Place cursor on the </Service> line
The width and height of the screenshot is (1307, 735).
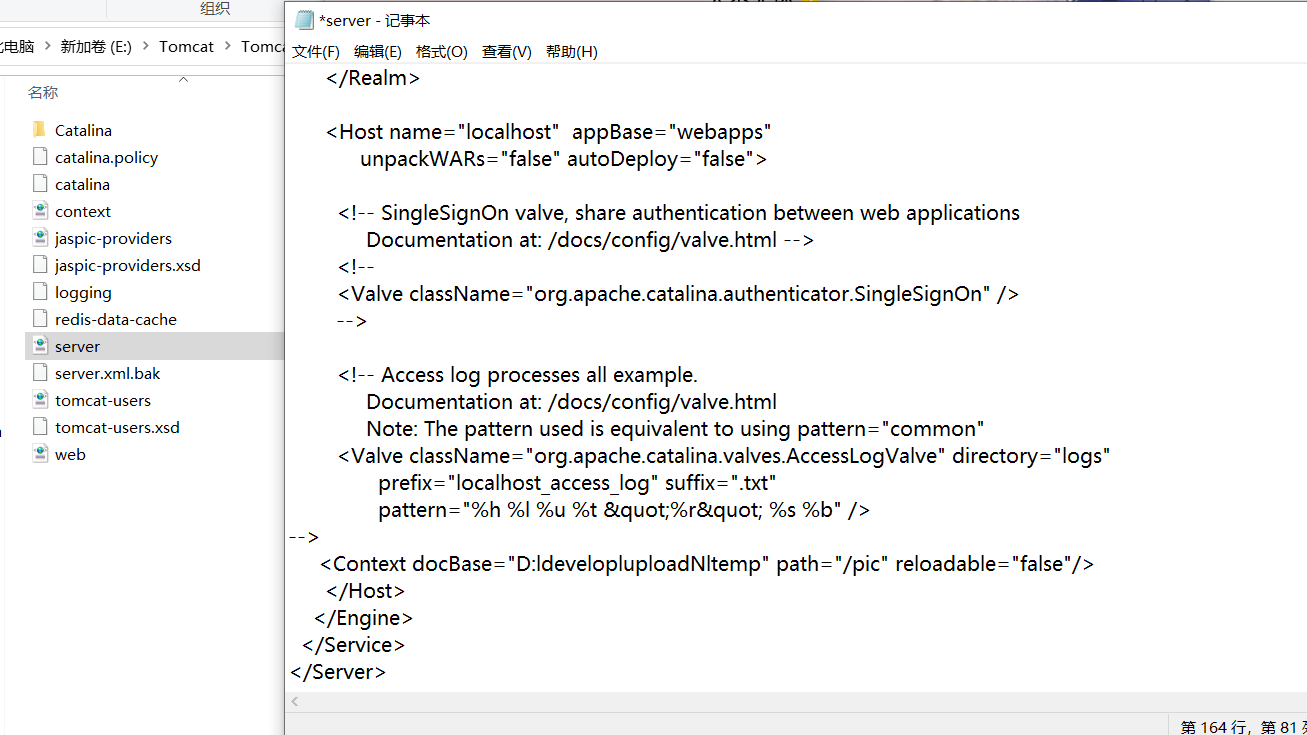[x=353, y=645]
